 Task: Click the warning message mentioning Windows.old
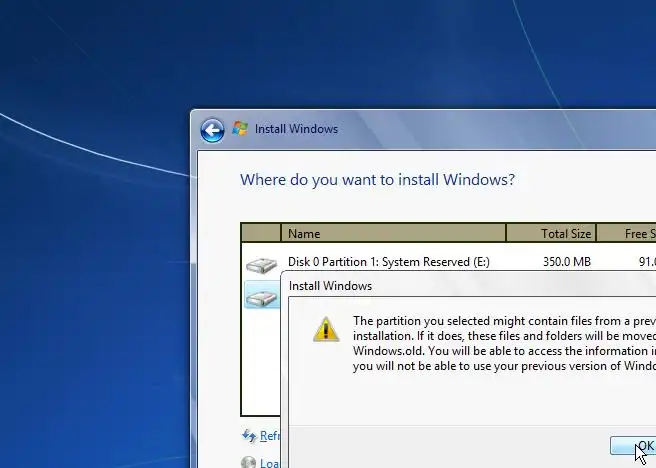pyautogui.click(x=504, y=343)
